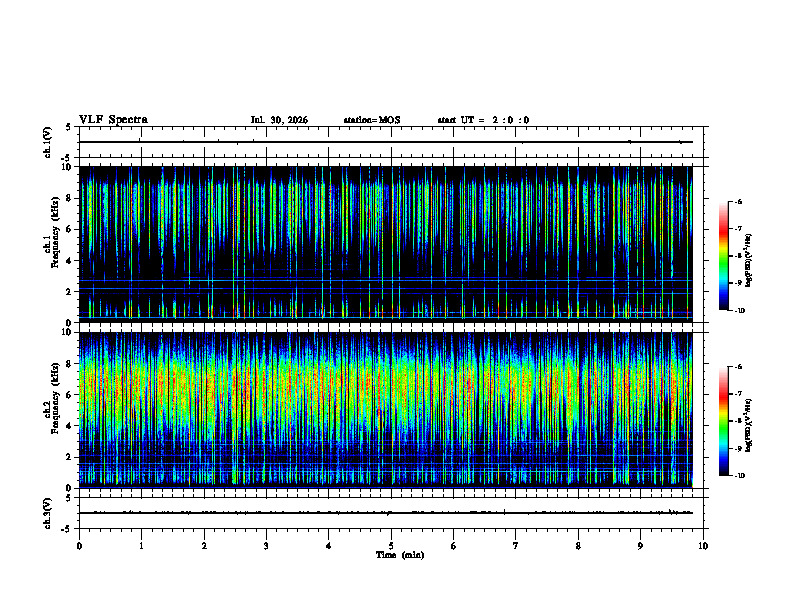Click the ch.1 color bar log(PSD) unit label

[749, 261]
